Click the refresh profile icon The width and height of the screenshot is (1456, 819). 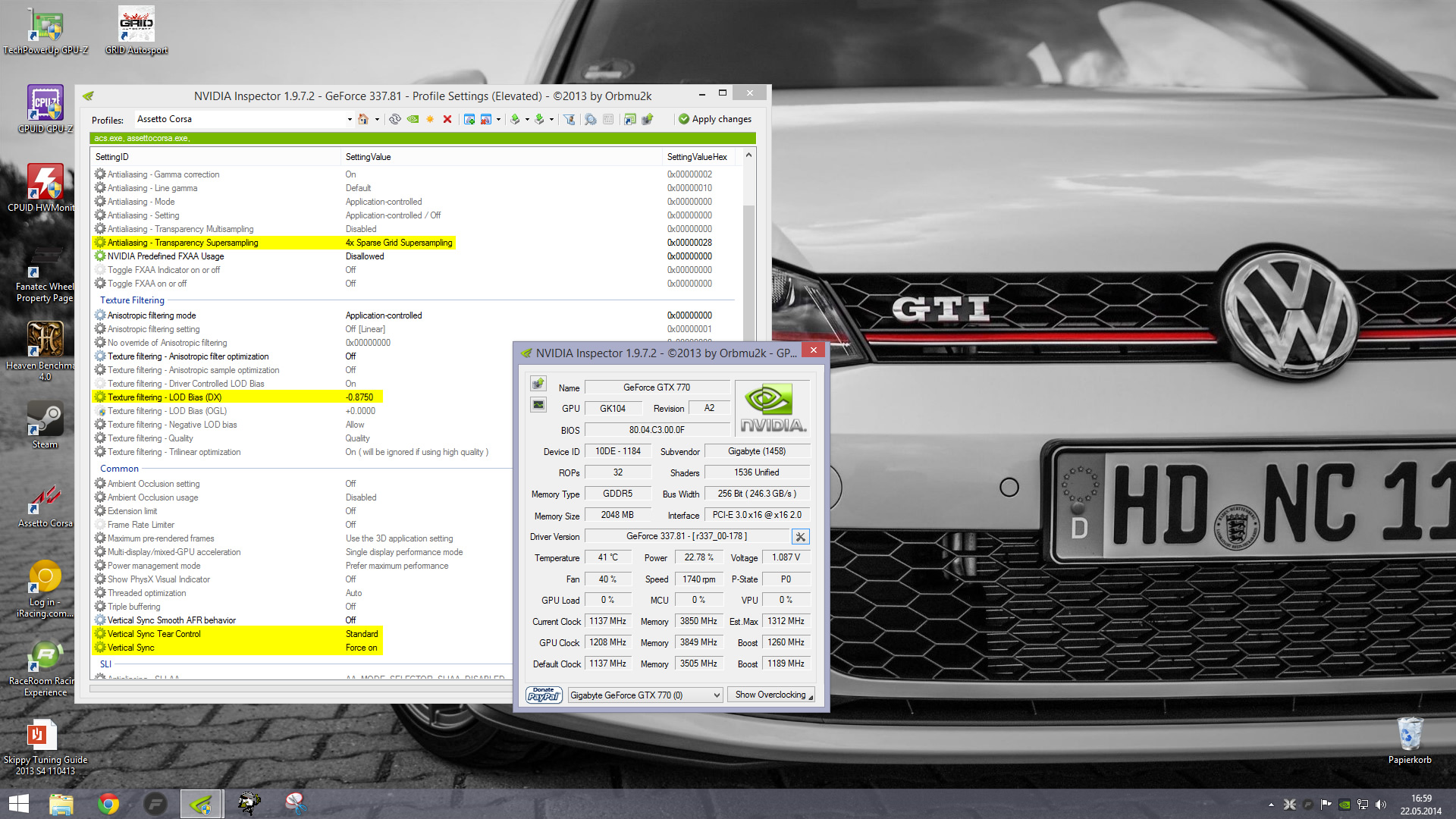(x=395, y=119)
